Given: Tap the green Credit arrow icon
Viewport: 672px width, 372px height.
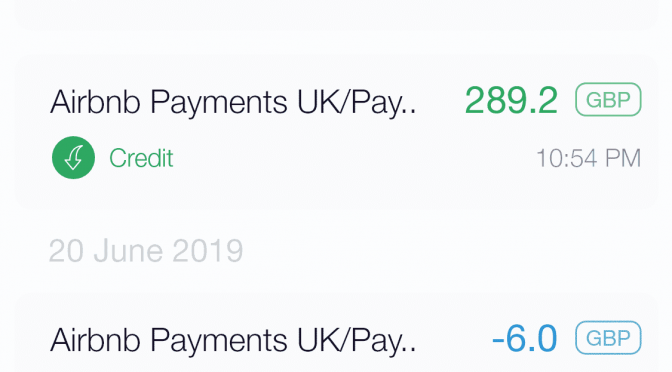Looking at the screenshot, I should coord(73,157).
